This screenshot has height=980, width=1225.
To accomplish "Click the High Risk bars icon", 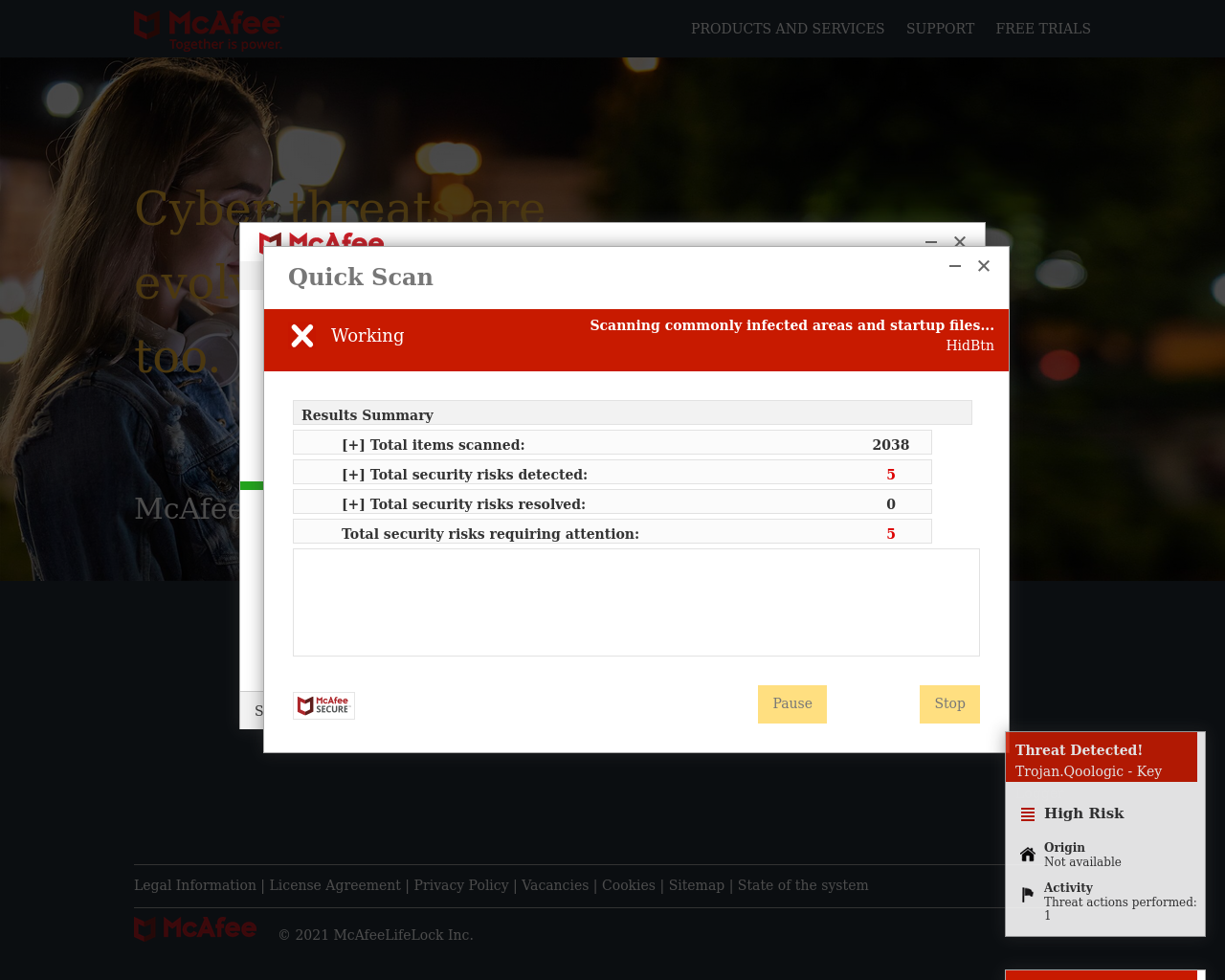I will [1028, 814].
